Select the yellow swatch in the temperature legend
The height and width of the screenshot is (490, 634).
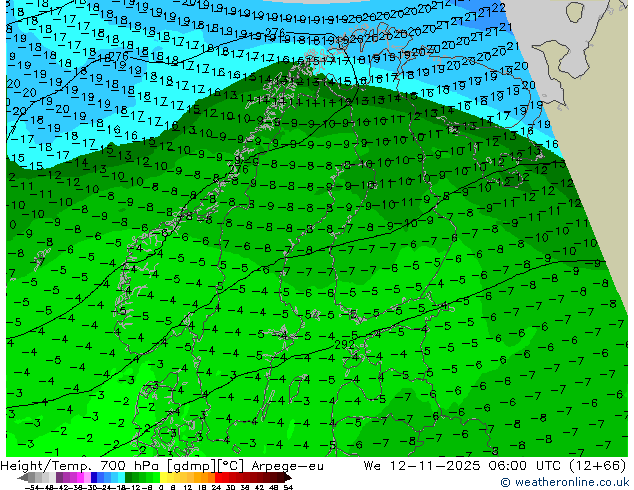163,478
